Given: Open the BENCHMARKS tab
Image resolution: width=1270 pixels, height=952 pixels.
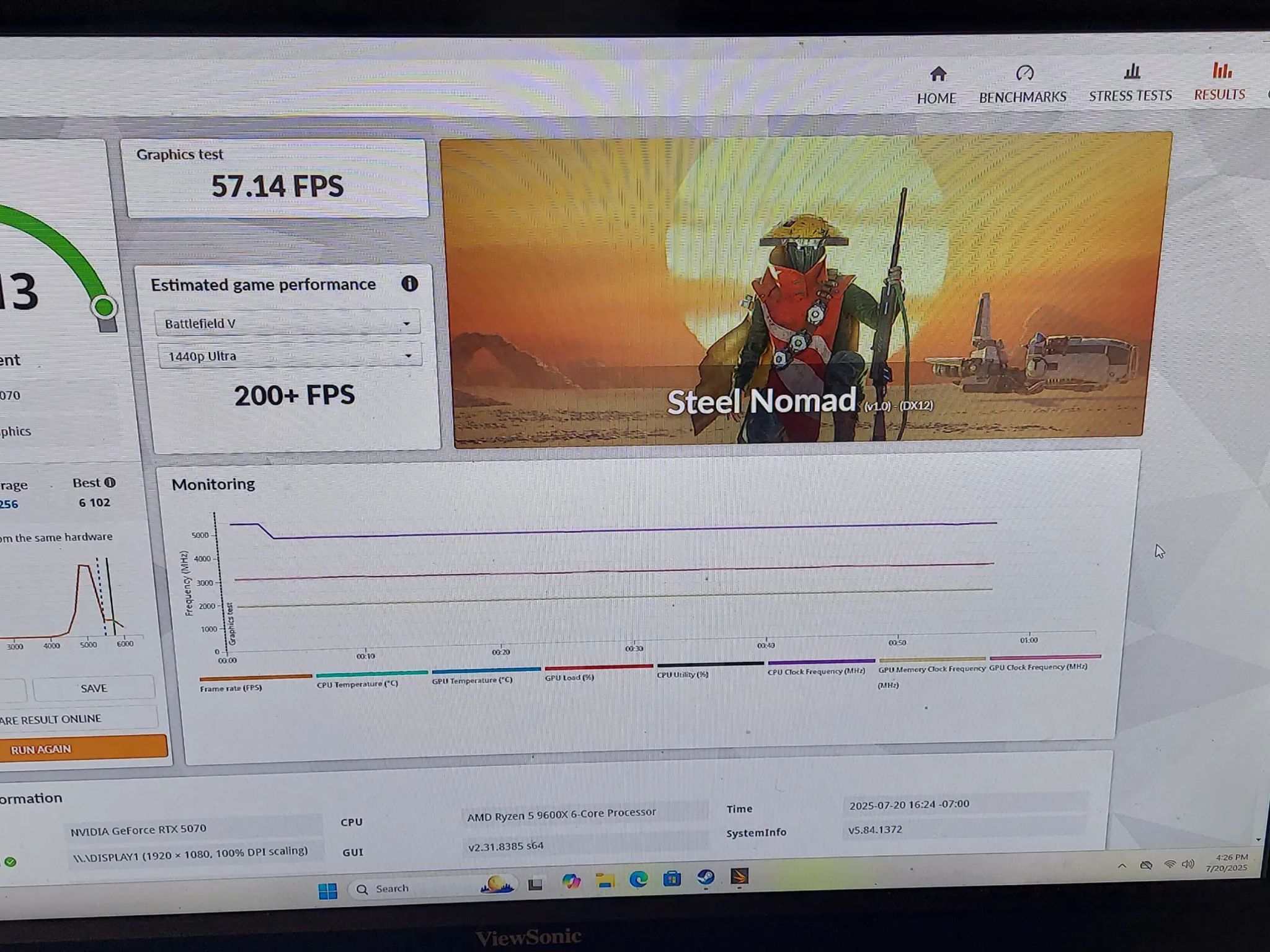Looking at the screenshot, I should (1023, 85).
